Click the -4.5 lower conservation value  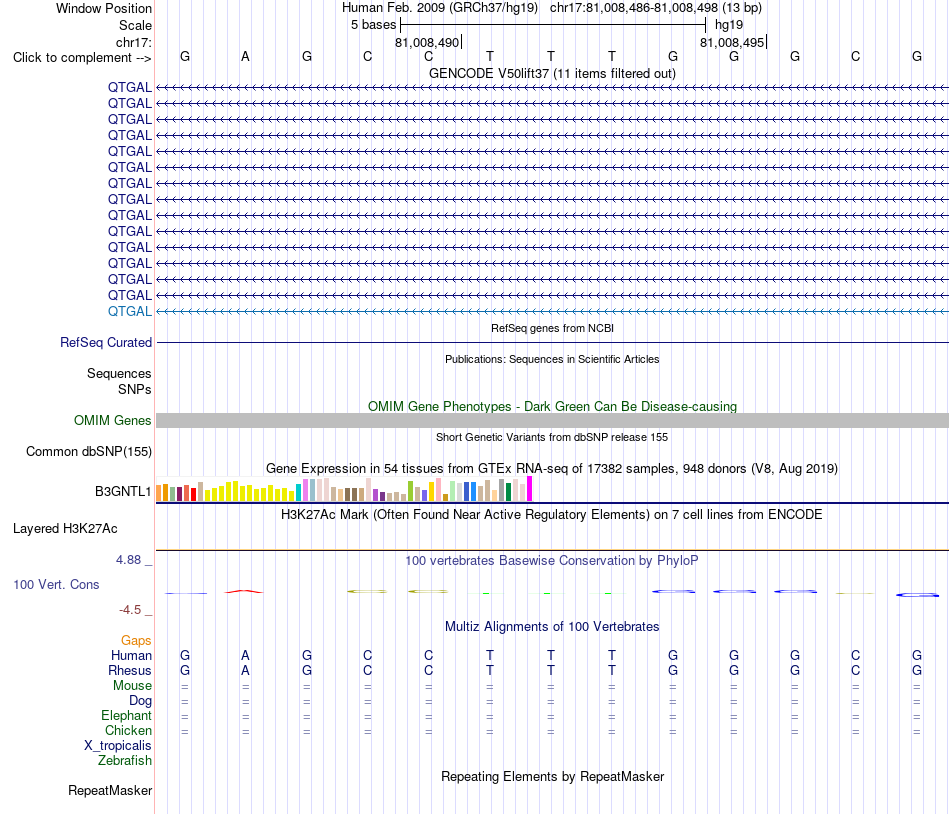(130, 609)
